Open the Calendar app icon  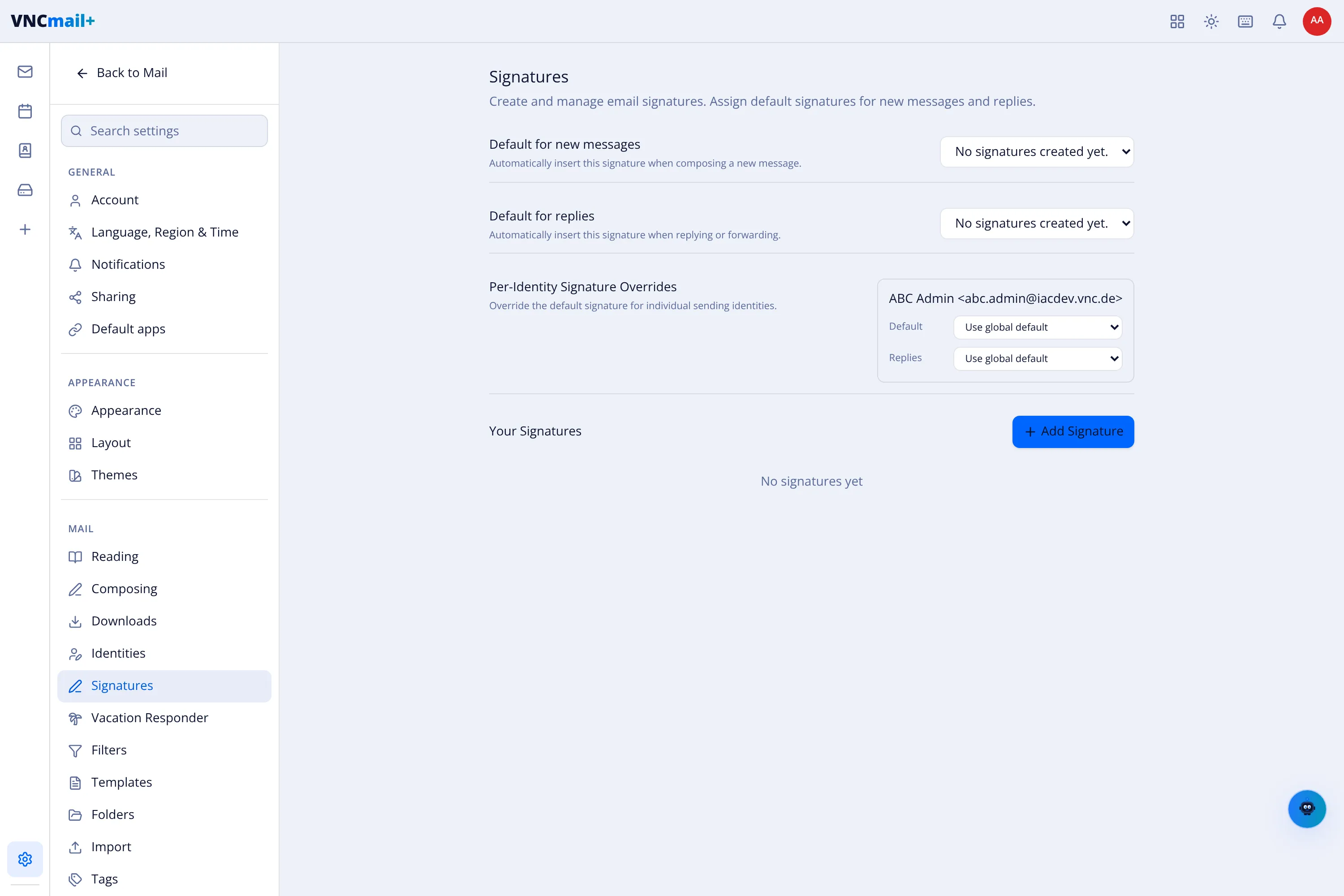[x=25, y=111]
